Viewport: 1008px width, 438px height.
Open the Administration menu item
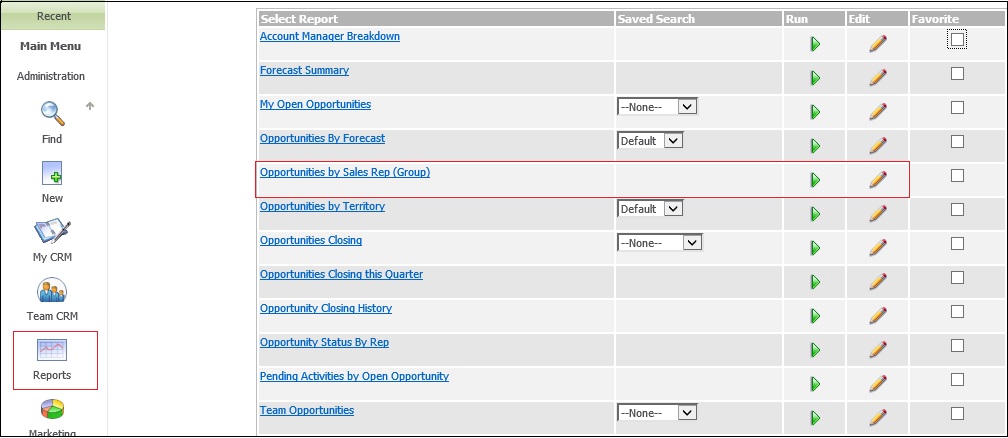51,76
